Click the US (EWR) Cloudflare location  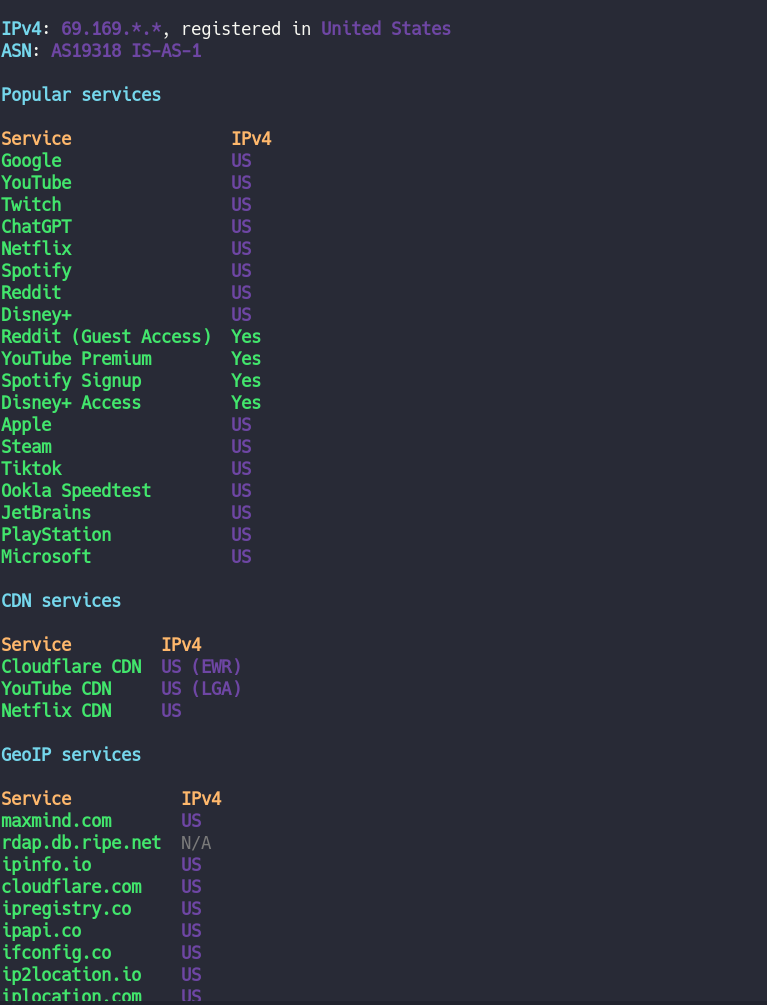point(201,667)
